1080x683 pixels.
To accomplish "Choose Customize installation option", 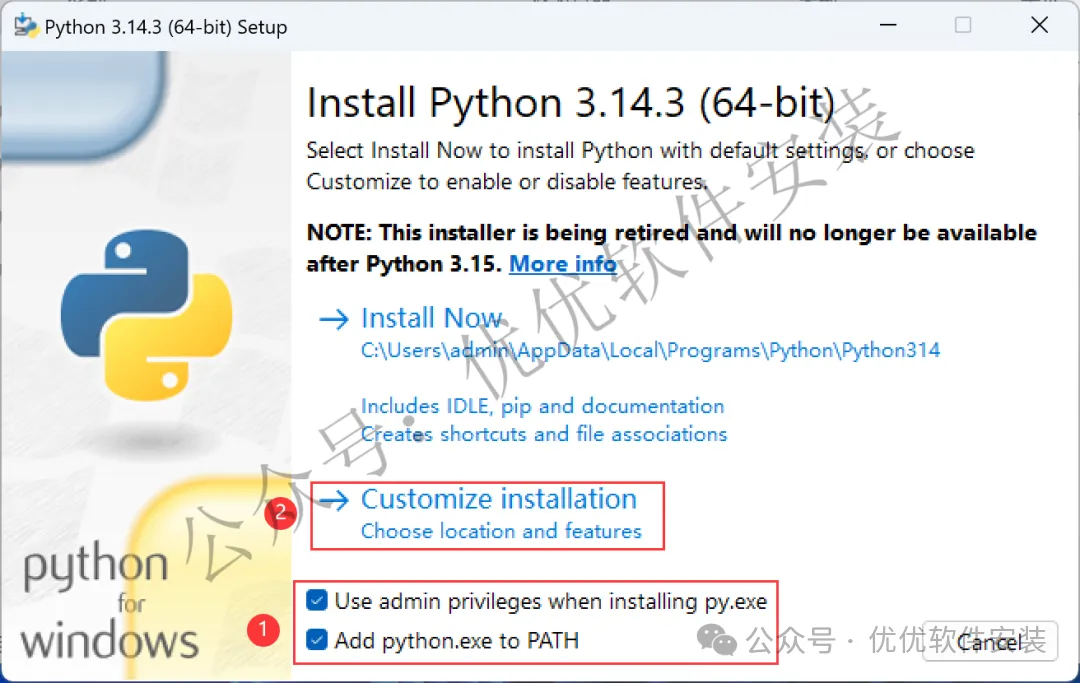I will click(x=499, y=499).
